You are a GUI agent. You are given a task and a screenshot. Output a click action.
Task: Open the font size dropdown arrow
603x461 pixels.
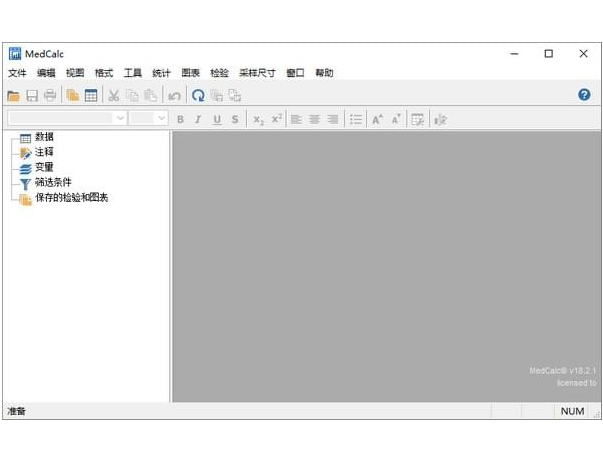point(162,118)
